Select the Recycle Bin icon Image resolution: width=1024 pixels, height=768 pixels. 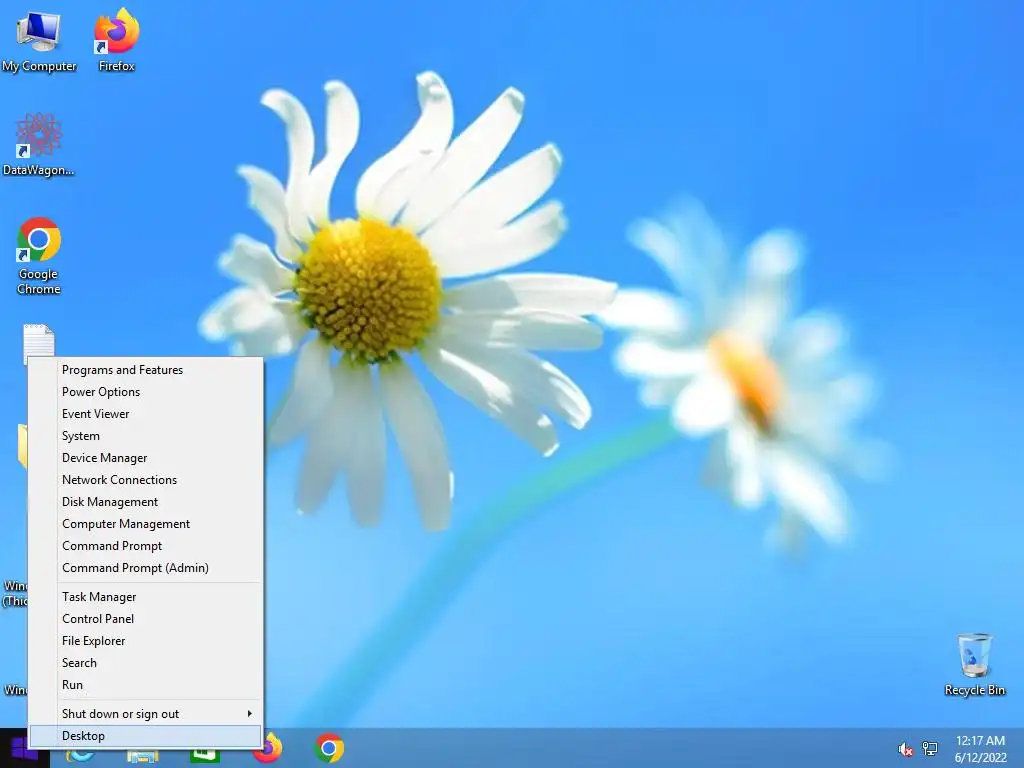974,664
